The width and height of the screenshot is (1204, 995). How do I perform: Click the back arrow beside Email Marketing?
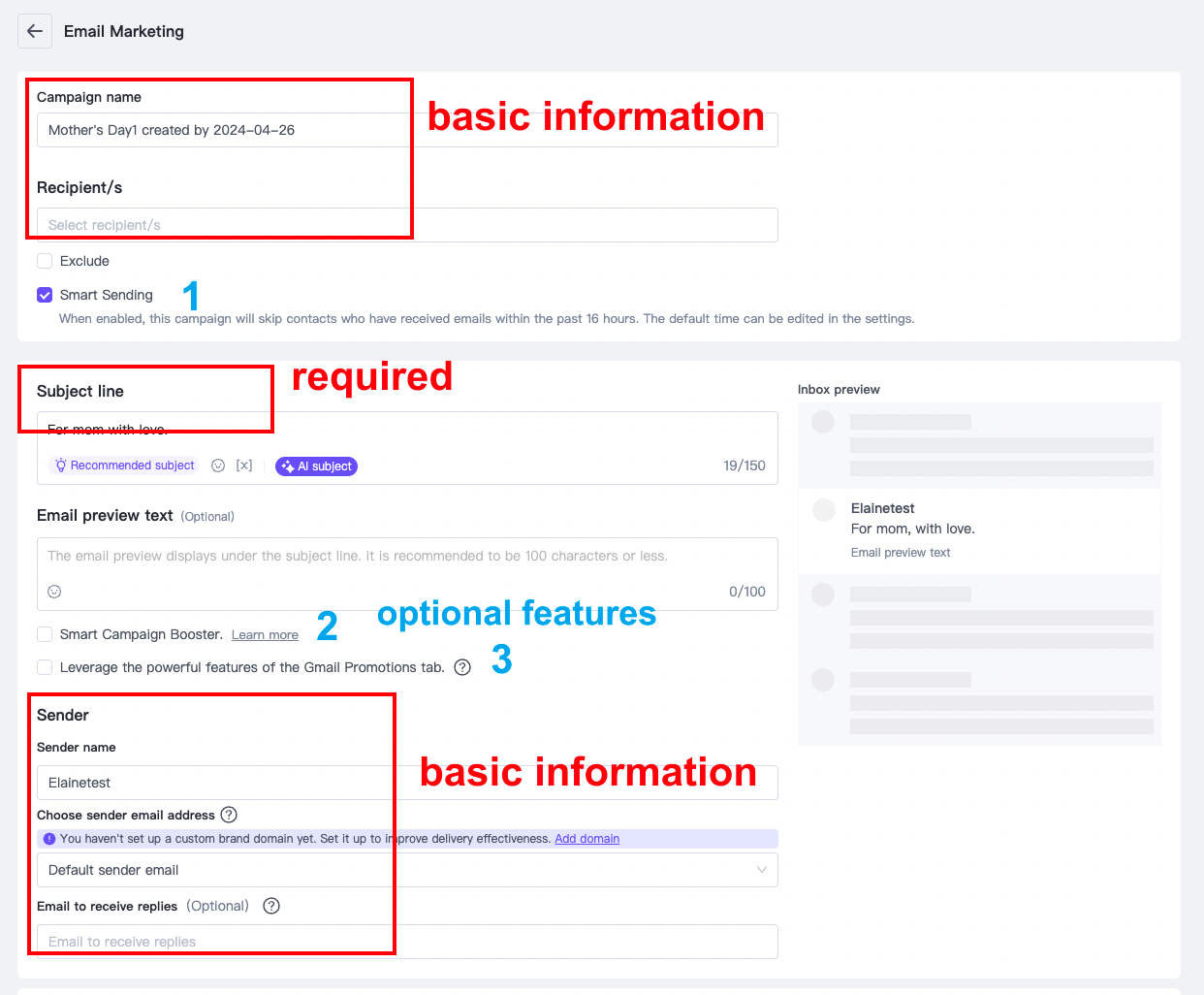[x=35, y=31]
